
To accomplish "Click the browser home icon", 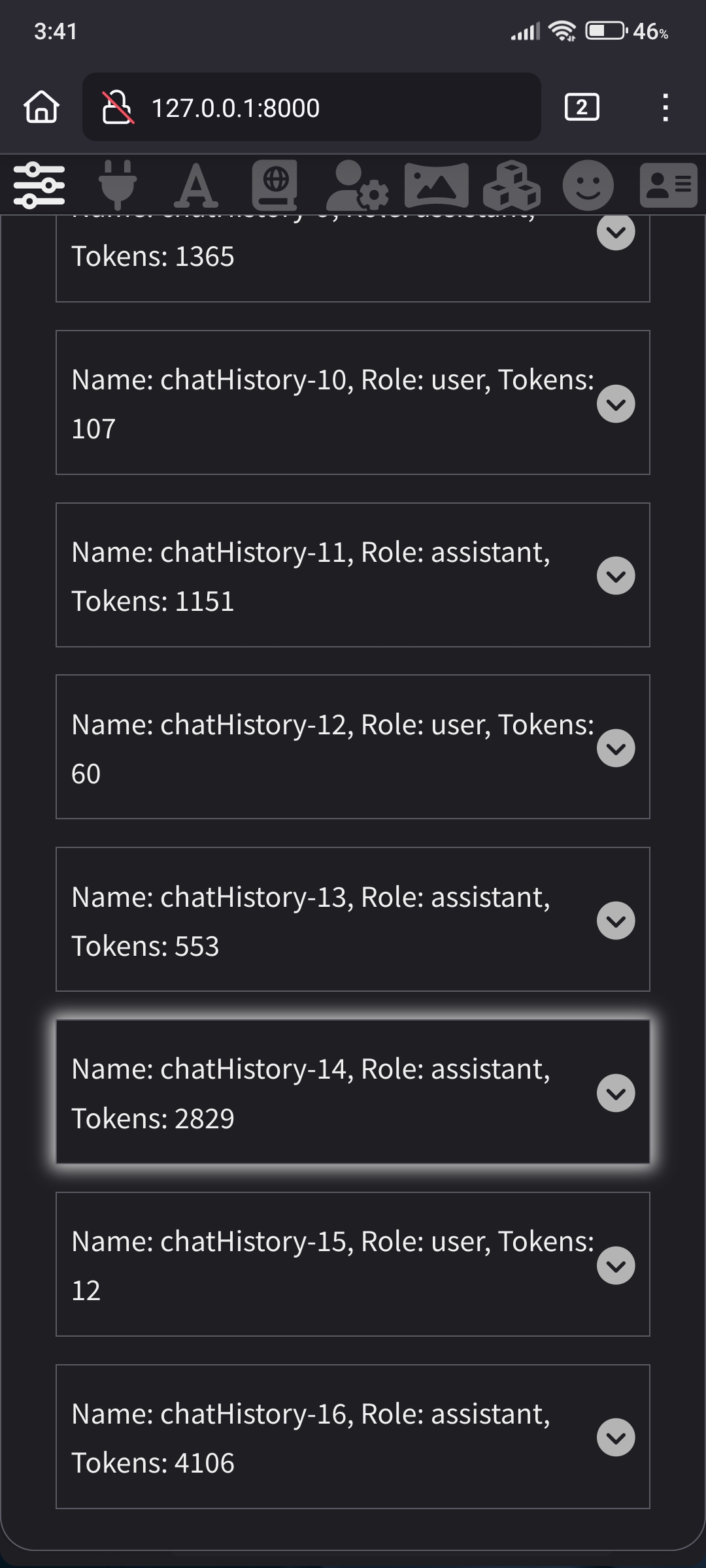I will tap(42, 107).
